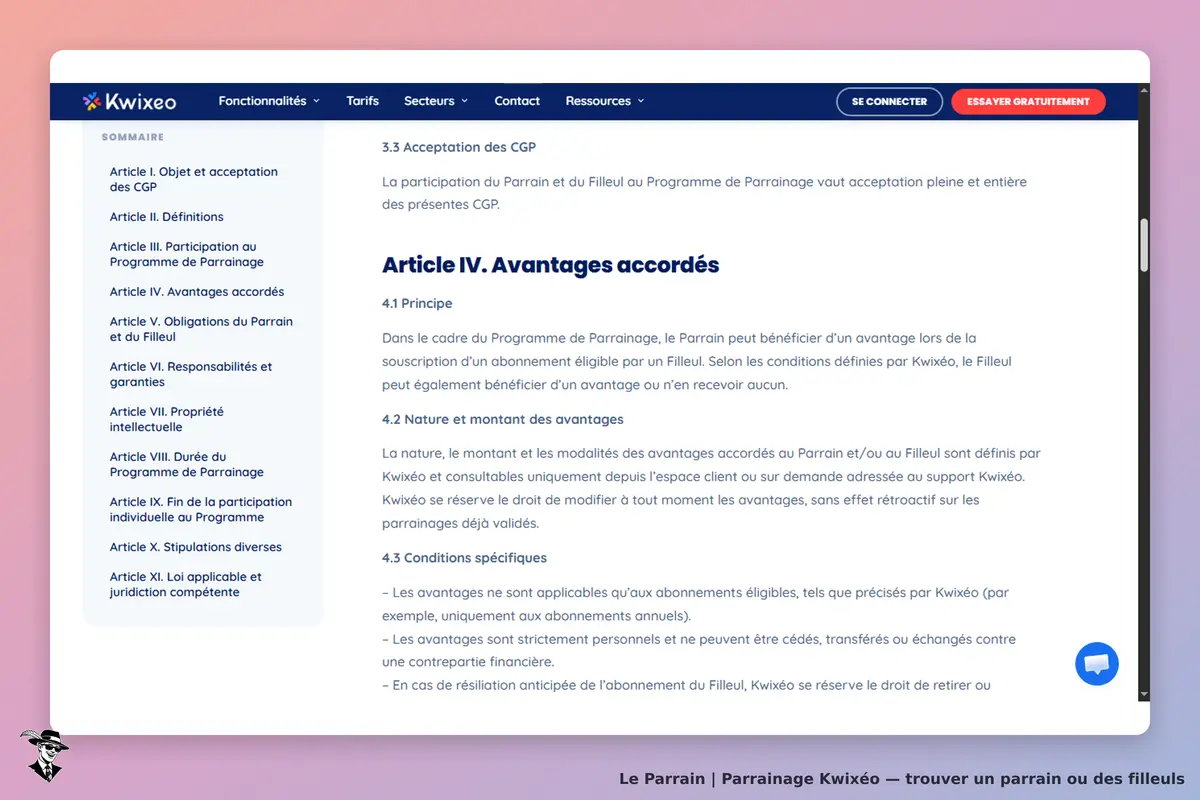Open Article V. Obligations du Parrain et du Filleul

201,329
